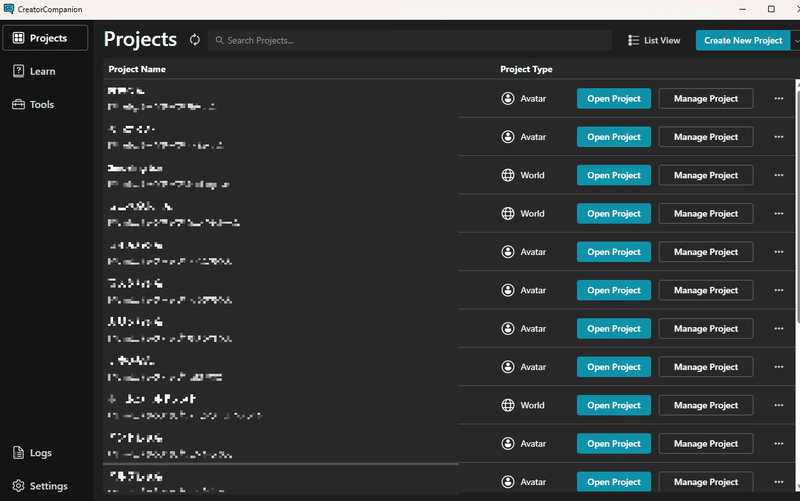Click the Avatar type icon in the tenth row
Image resolution: width=800 pixels, height=501 pixels.
tap(508, 443)
